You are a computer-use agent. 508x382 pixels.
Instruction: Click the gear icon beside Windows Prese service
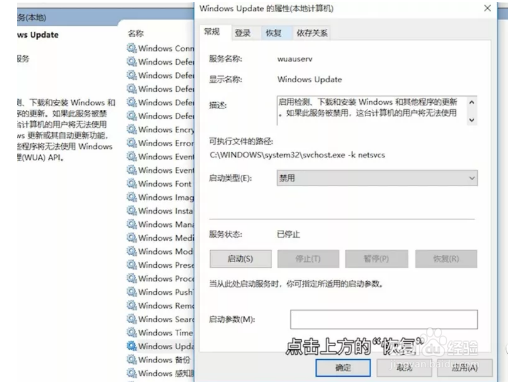[x=132, y=265]
